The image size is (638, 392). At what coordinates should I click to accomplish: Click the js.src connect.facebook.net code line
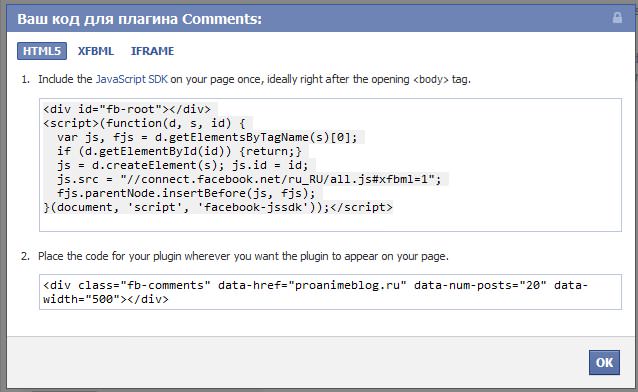[249, 179]
